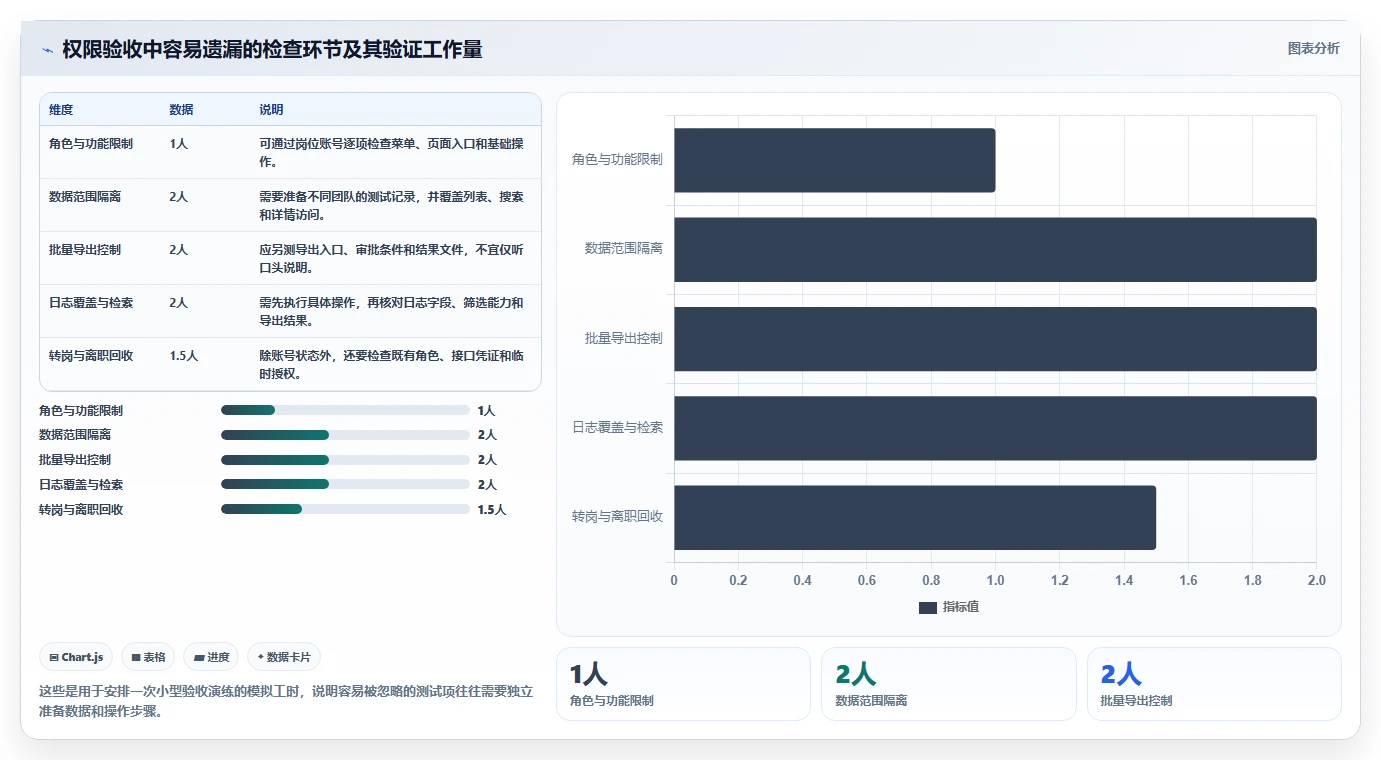1381x760 pixels.
Task: Click the 1.5人 progress value label
Action: click(x=492, y=510)
